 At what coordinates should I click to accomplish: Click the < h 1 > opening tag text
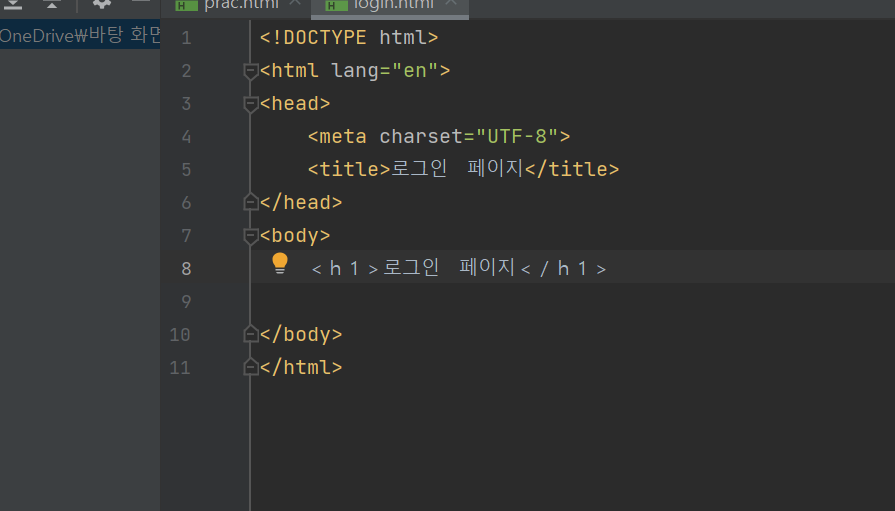click(x=345, y=268)
